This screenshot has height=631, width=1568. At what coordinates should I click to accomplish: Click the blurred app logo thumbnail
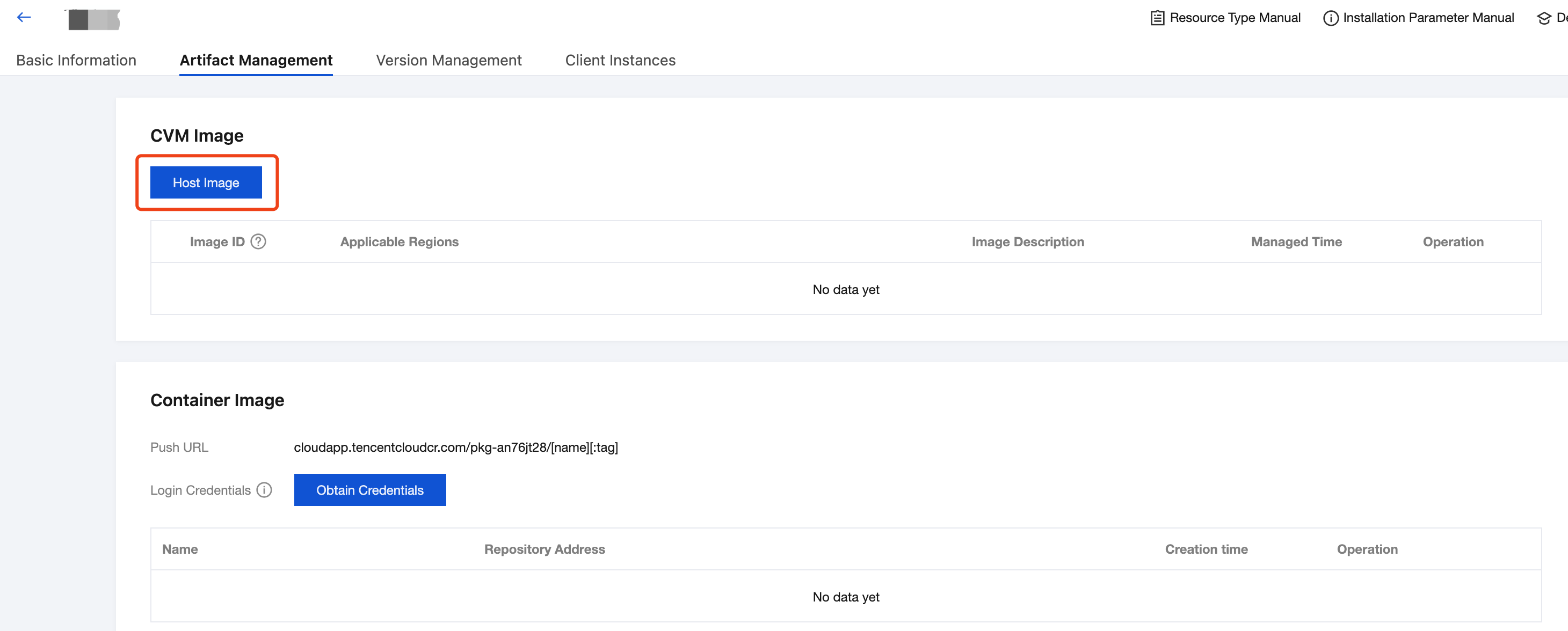click(94, 19)
